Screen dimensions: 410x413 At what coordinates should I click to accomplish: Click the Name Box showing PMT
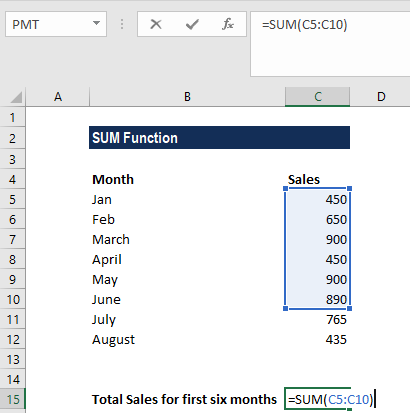[x=56, y=24]
